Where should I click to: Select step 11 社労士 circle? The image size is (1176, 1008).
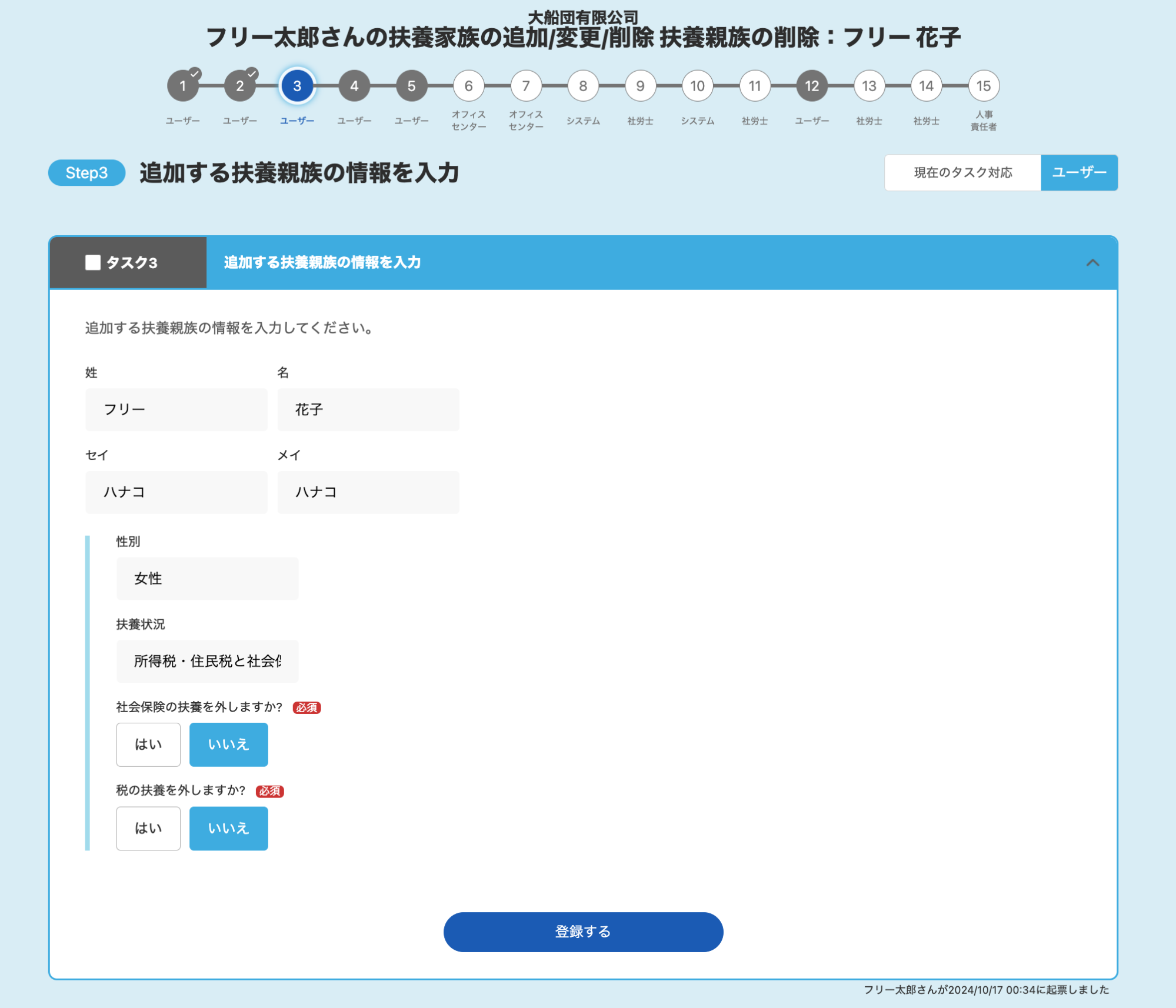pyautogui.click(x=755, y=86)
